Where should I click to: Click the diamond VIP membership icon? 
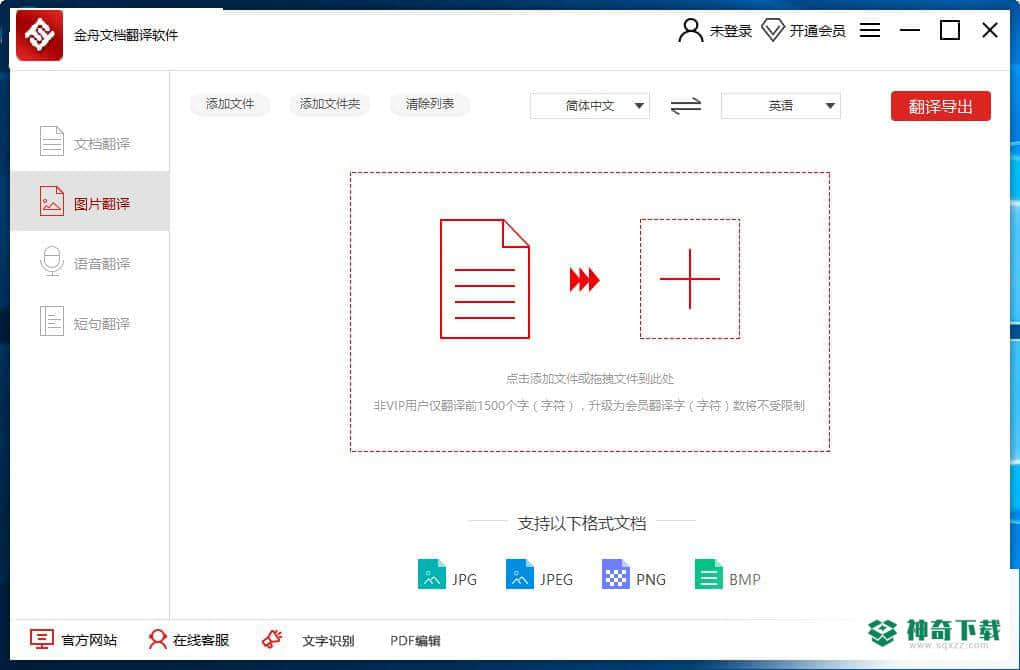(773, 30)
